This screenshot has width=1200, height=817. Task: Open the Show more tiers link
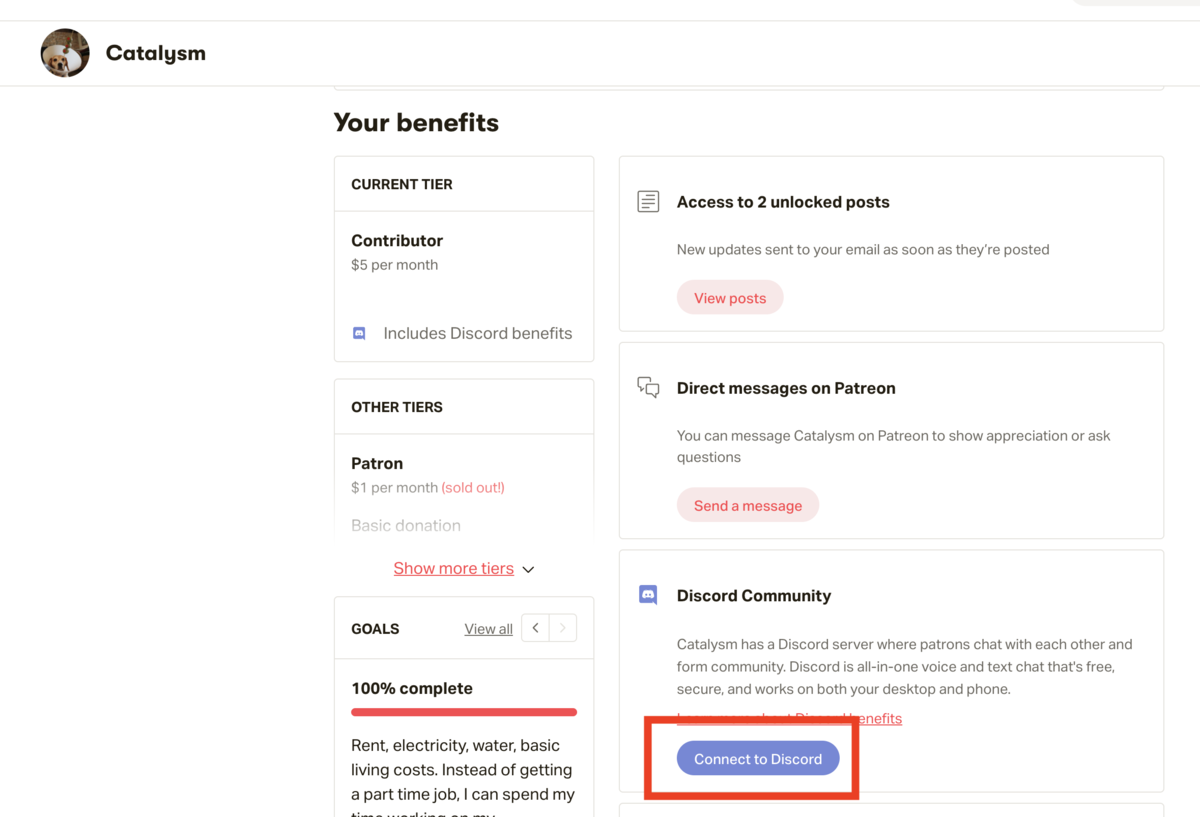pyautogui.click(x=453, y=568)
